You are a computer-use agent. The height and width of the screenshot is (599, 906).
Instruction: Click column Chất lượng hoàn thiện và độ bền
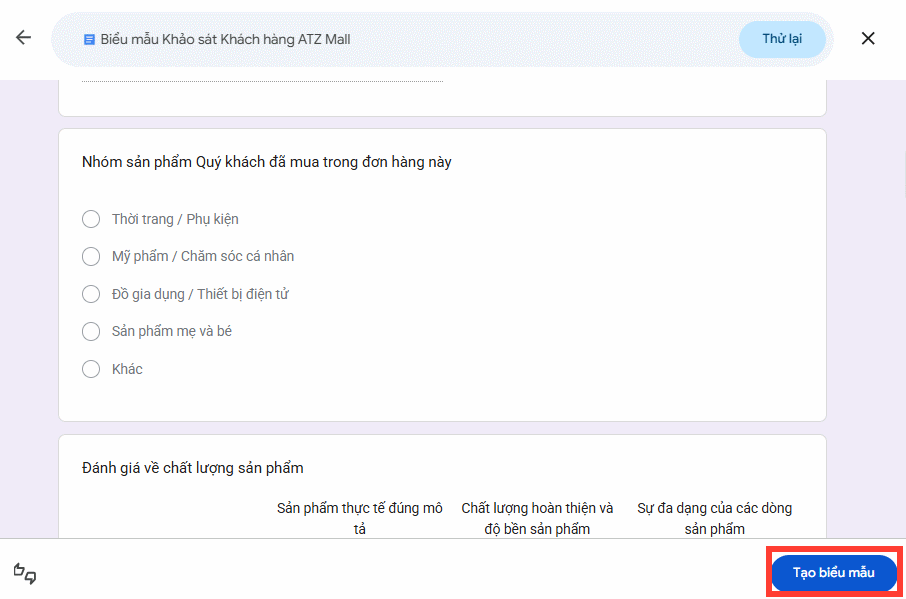(537, 518)
